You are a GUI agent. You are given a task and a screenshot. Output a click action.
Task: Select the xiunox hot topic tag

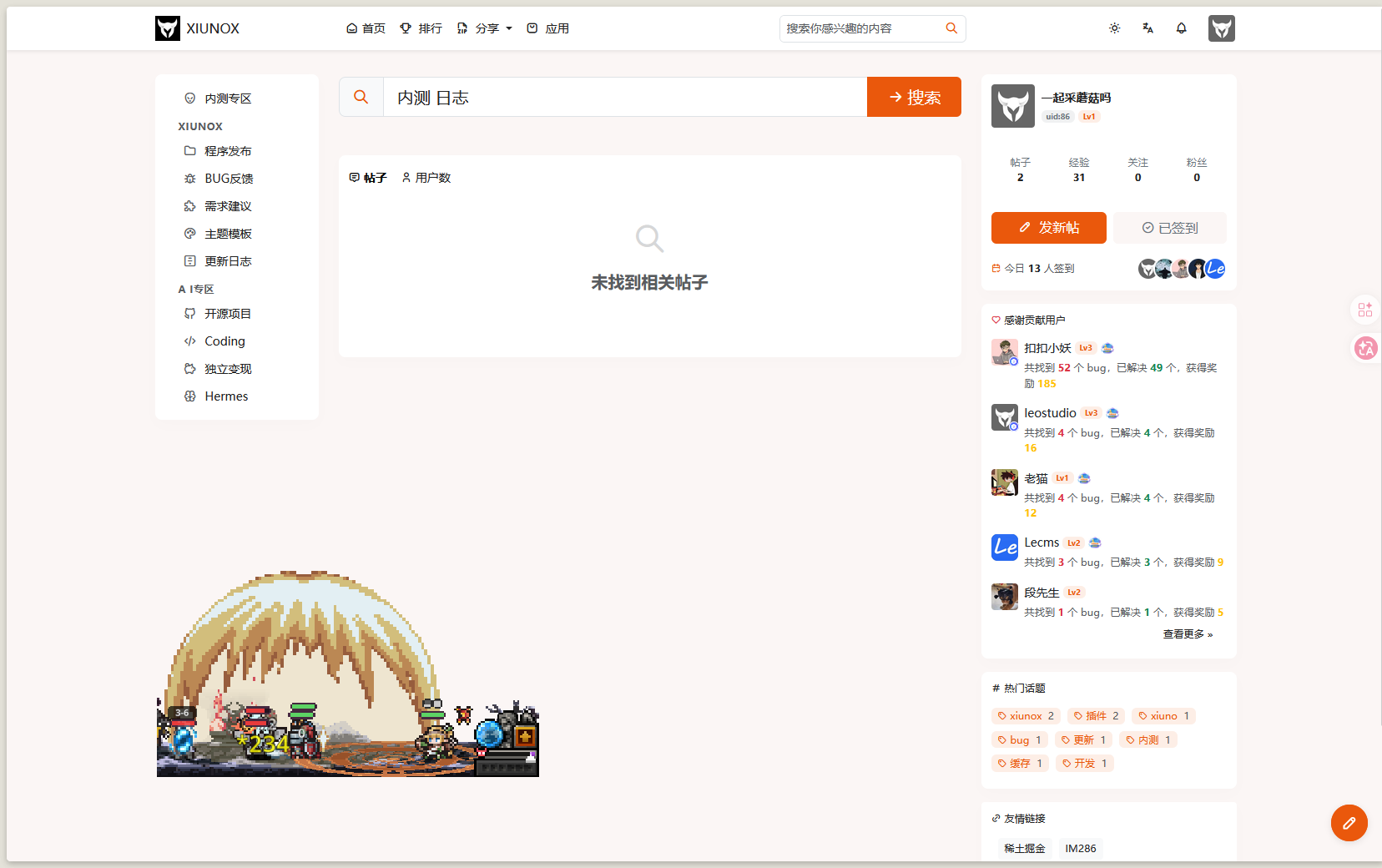(1026, 716)
